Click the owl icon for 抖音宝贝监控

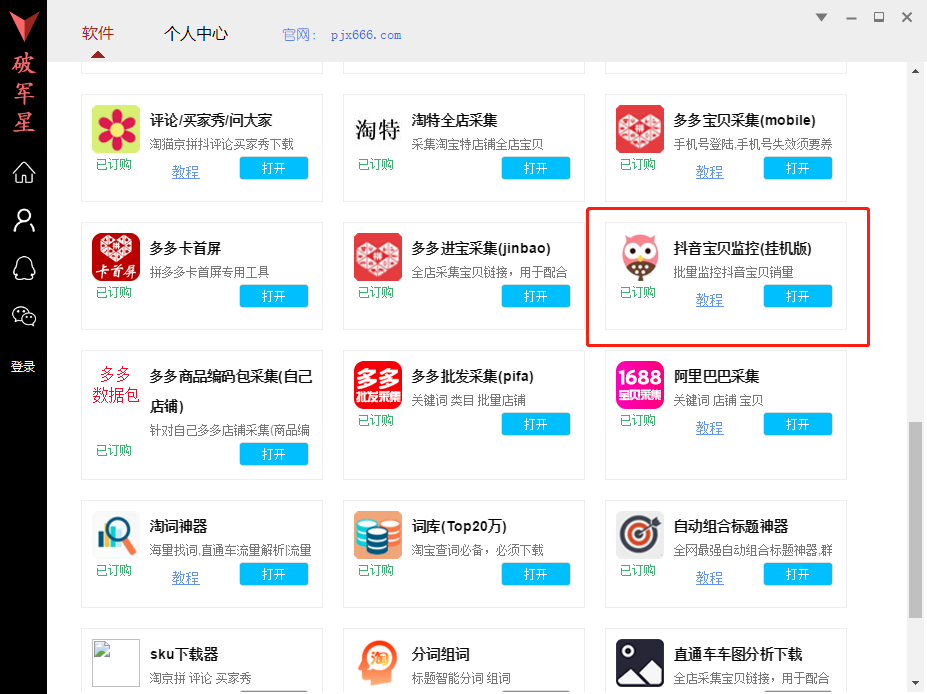(x=640, y=257)
